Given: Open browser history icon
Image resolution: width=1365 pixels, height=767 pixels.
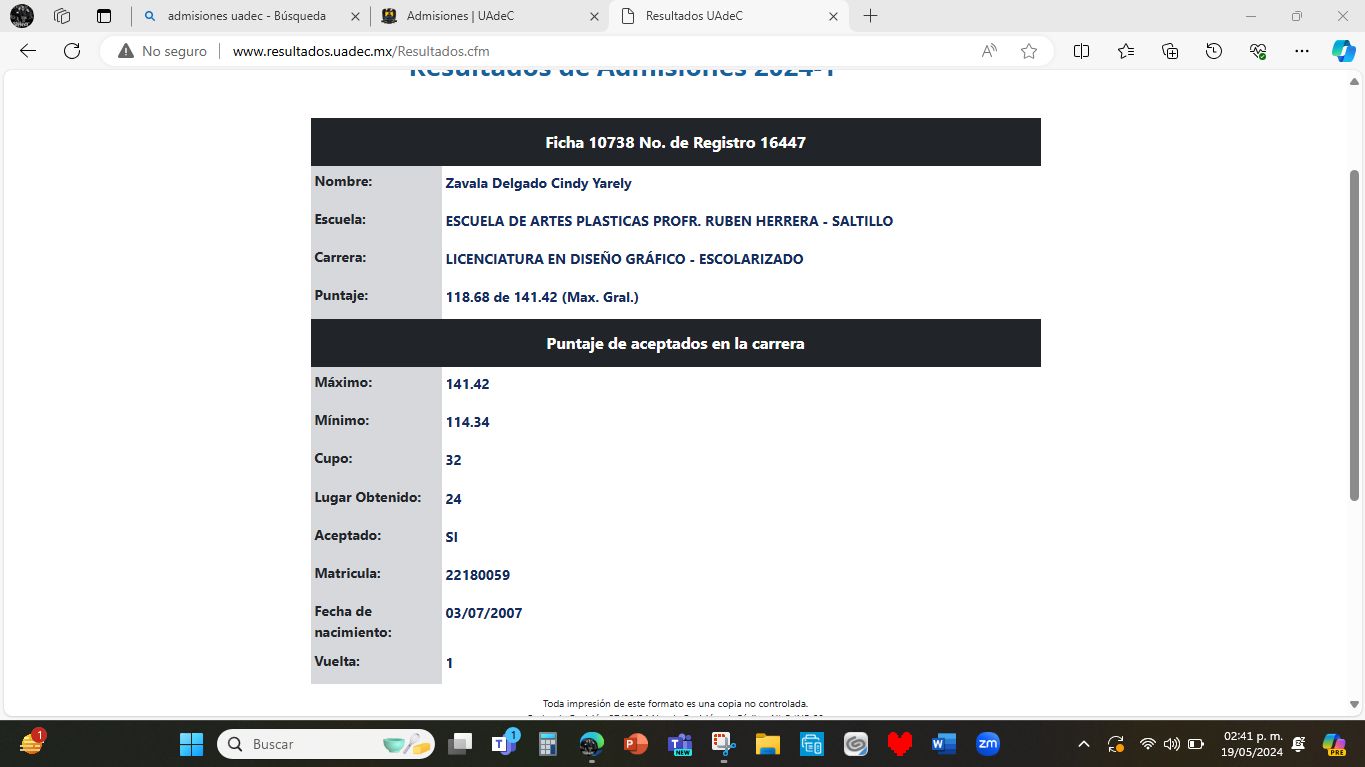Looking at the screenshot, I should pyautogui.click(x=1214, y=51).
